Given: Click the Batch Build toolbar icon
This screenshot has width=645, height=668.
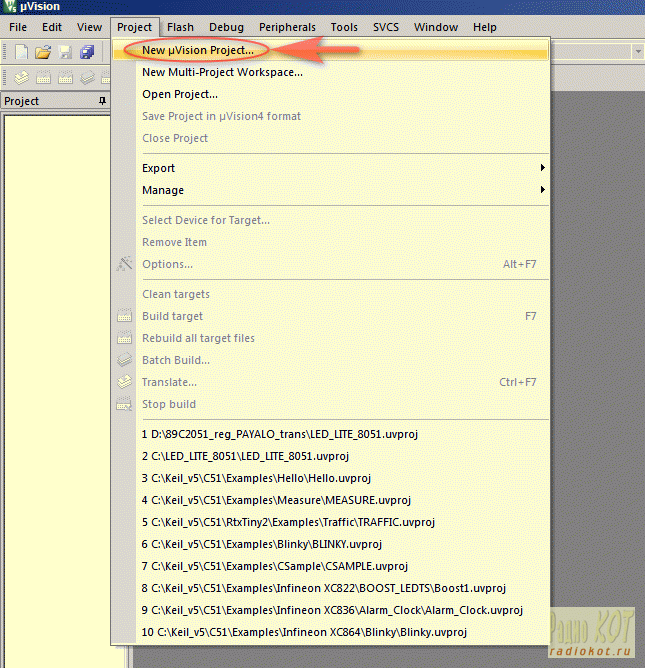Looking at the screenshot, I should pos(87,78).
